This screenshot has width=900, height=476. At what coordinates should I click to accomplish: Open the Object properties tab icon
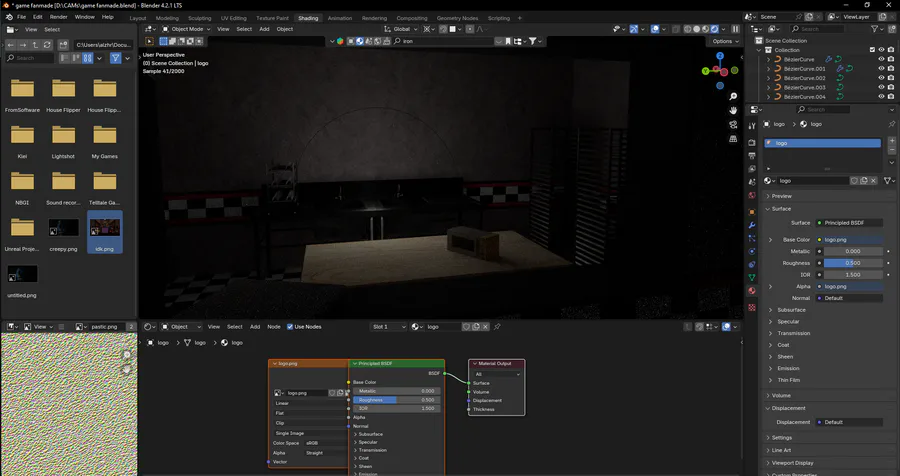(752, 212)
